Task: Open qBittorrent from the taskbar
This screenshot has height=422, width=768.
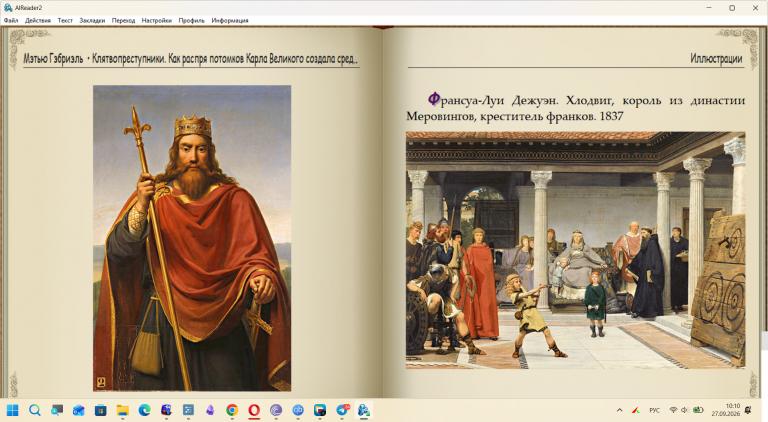Action: (x=298, y=410)
